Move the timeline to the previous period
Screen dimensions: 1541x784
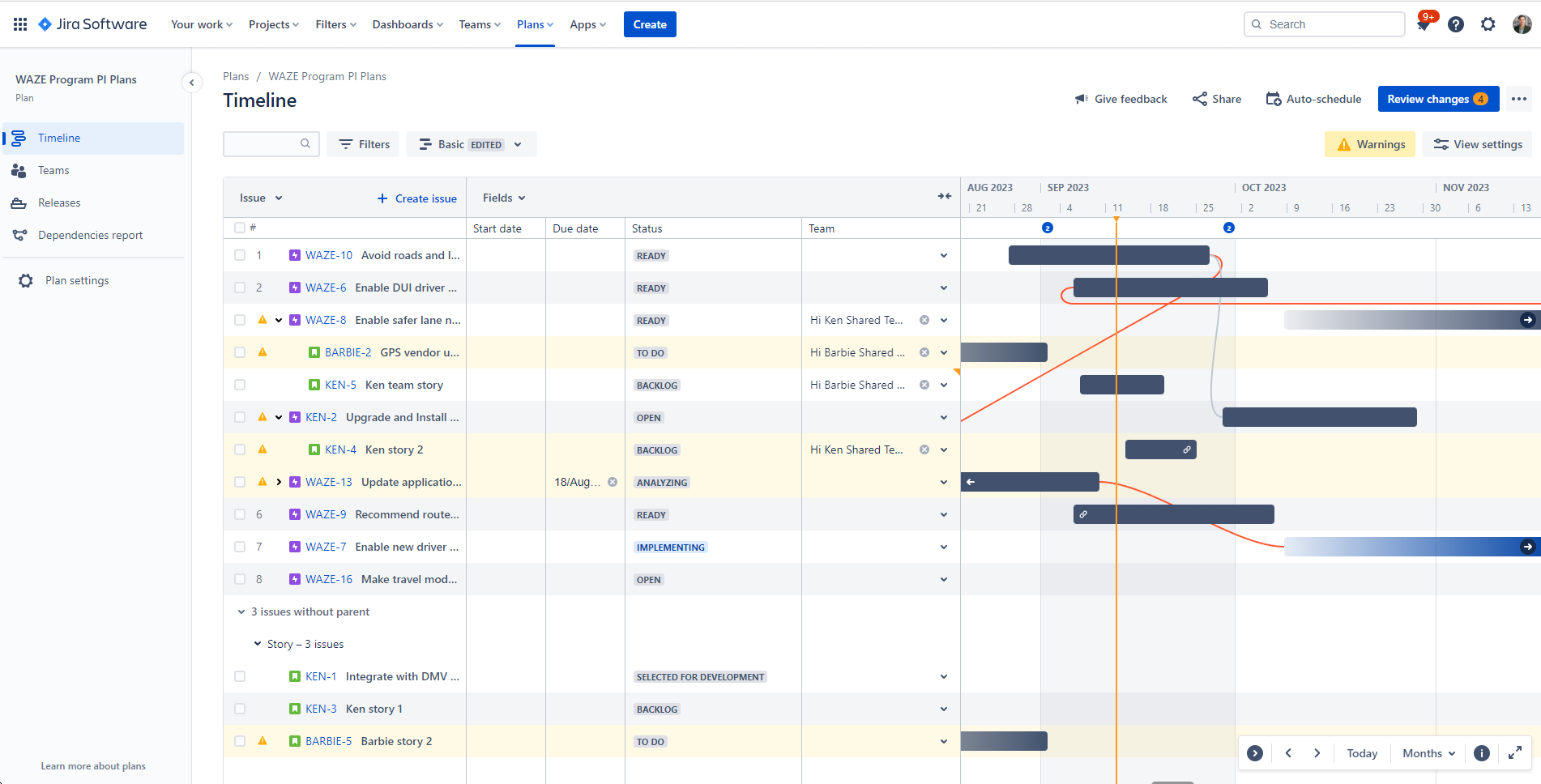[x=1288, y=753]
